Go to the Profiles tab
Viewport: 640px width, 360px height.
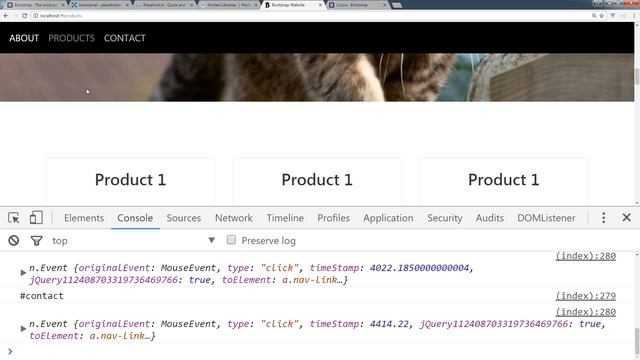tap(333, 218)
